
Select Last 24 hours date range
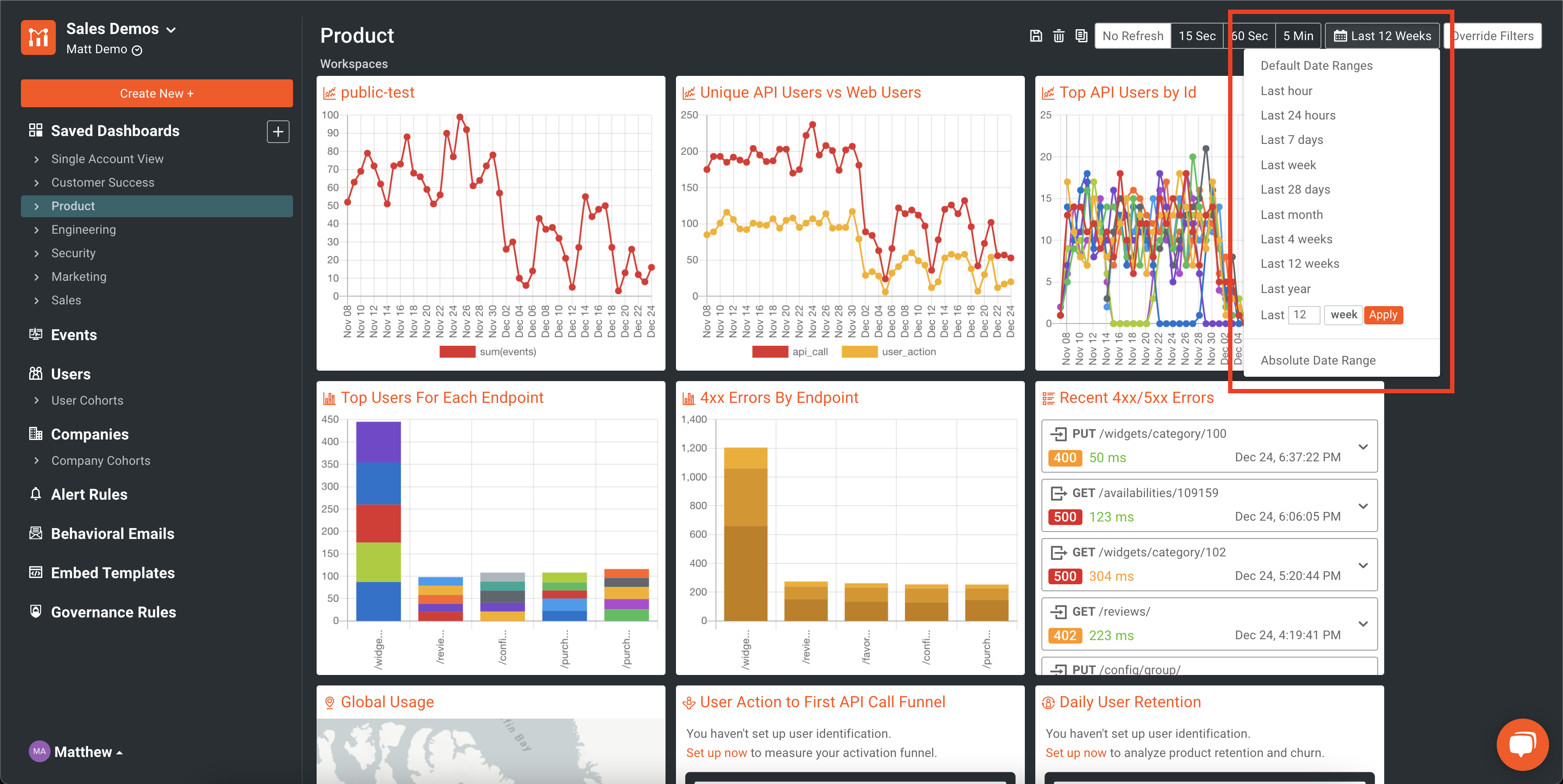coord(1298,115)
